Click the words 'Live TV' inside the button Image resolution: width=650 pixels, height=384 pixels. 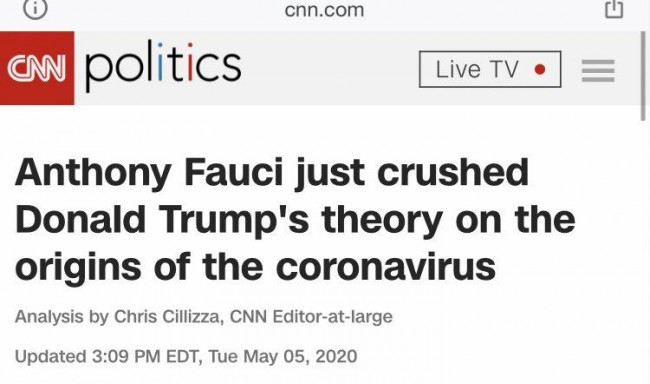click(x=477, y=69)
